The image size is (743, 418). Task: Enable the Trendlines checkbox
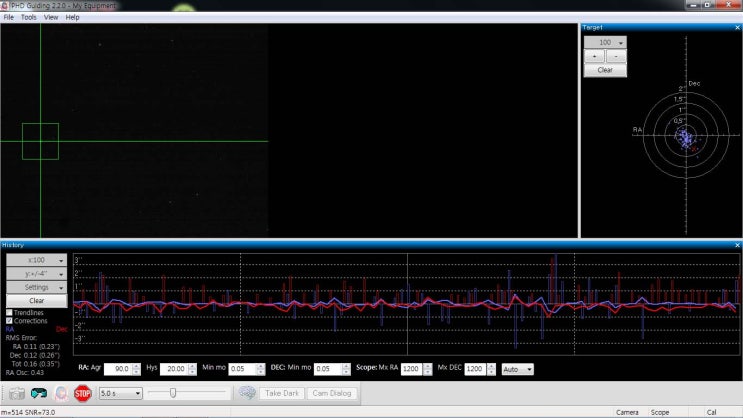pyautogui.click(x=10, y=312)
